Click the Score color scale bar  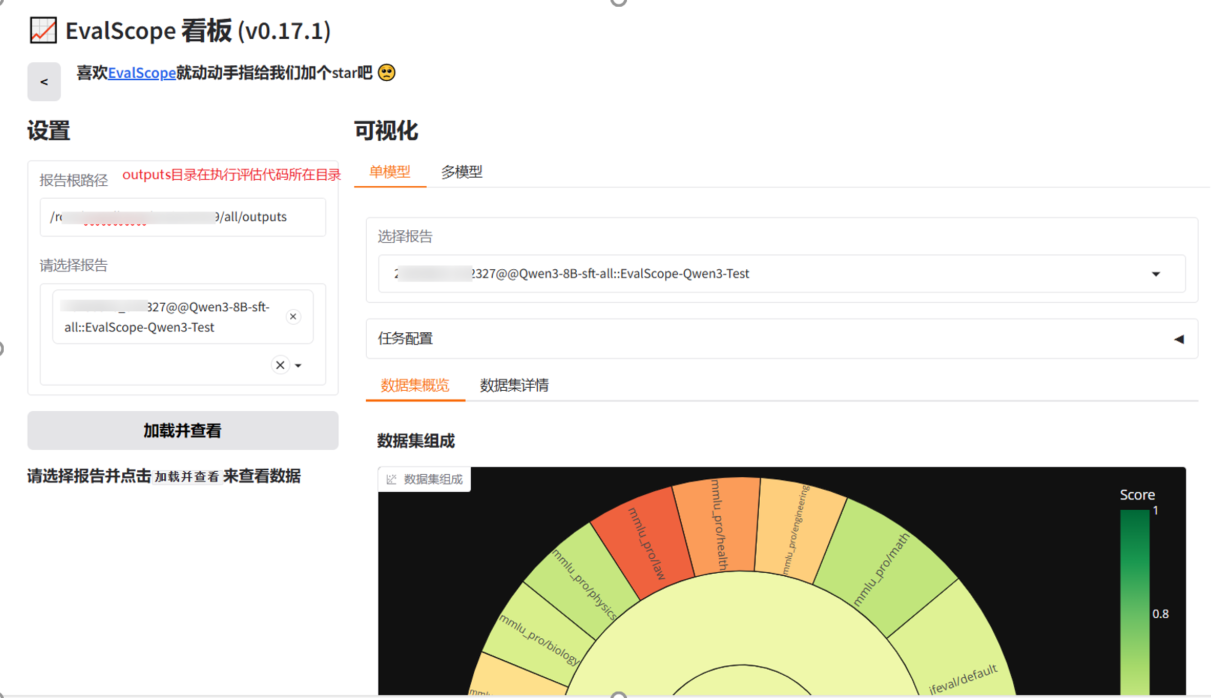pyautogui.click(x=1134, y=603)
